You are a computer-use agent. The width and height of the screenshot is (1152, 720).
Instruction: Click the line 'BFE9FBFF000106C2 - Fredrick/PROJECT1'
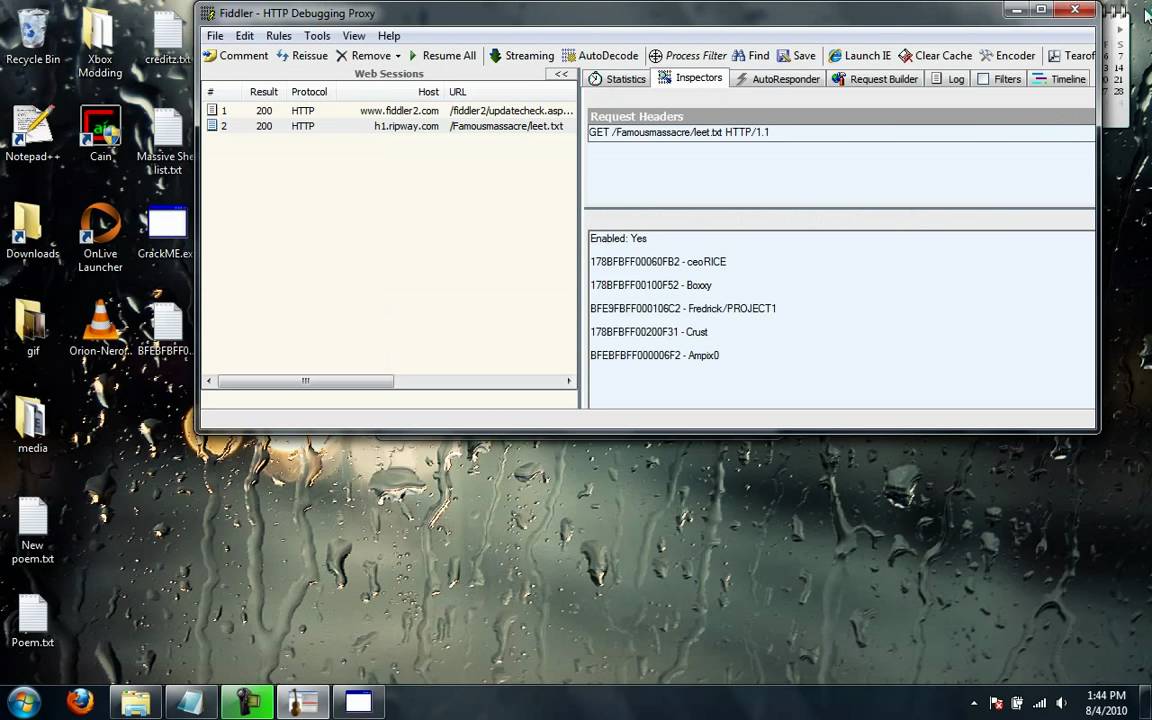click(683, 309)
